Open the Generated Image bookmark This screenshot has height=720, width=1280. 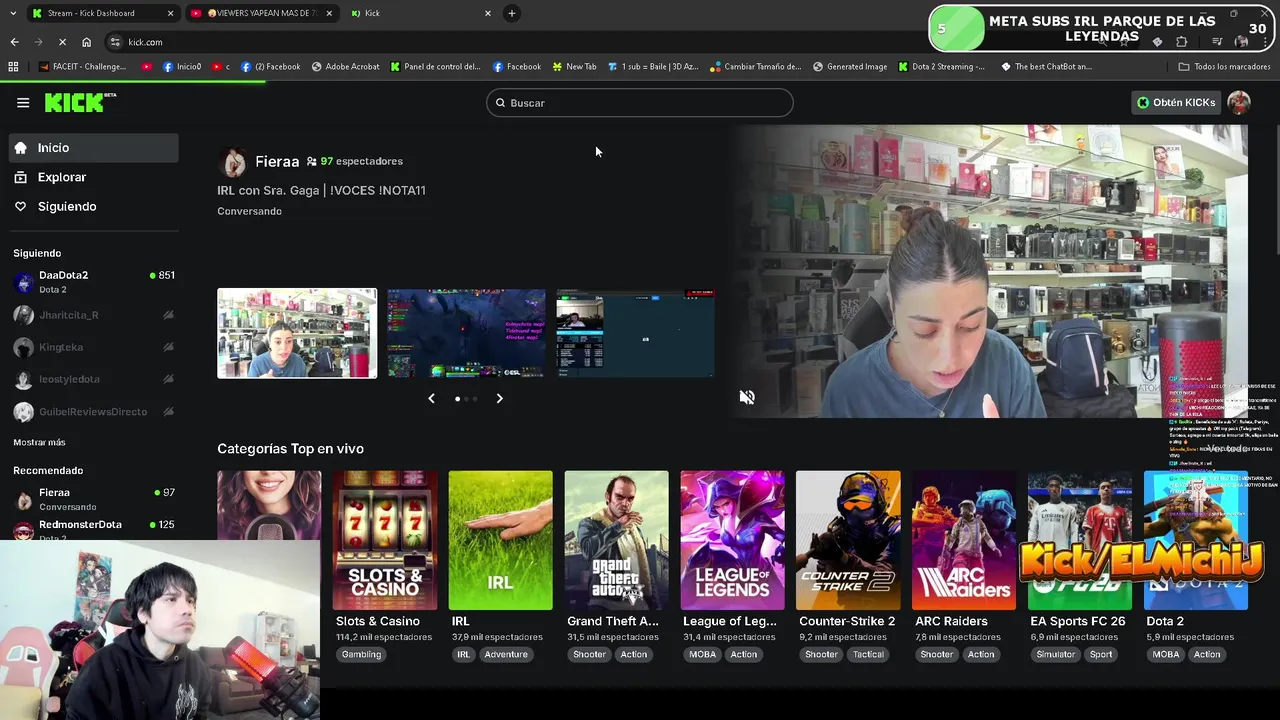pos(850,67)
